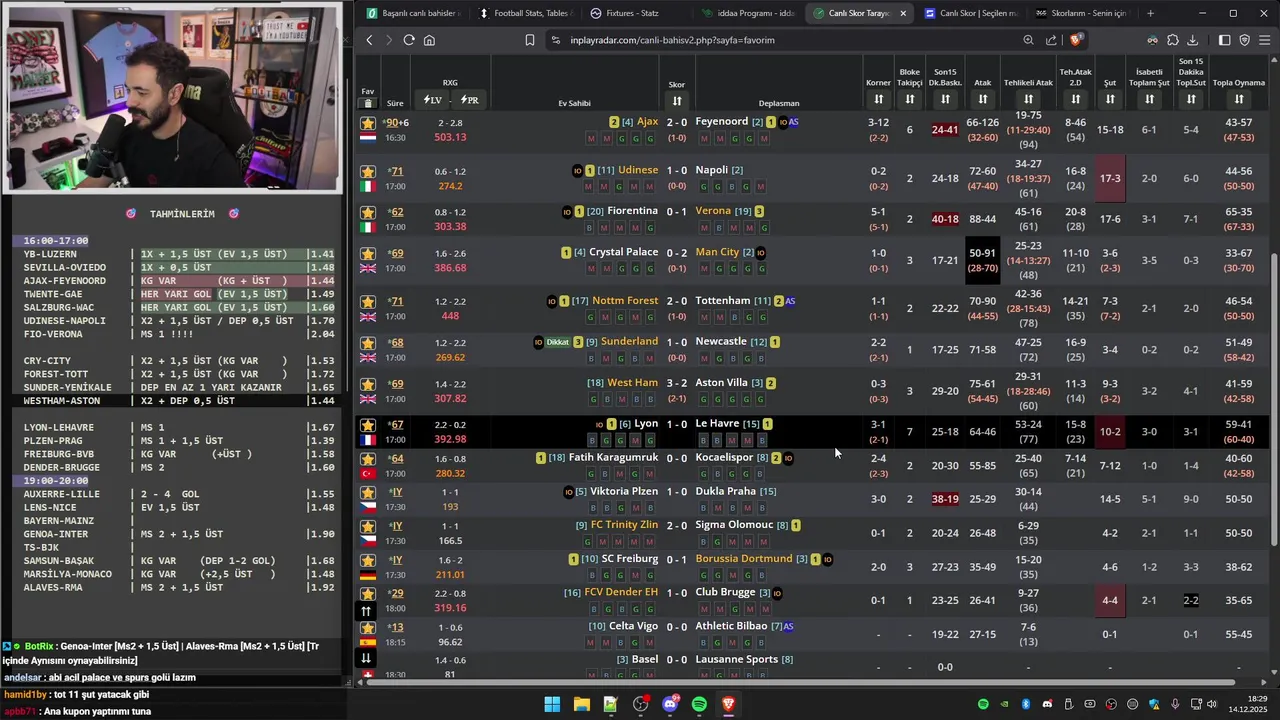
Task: Sort by Şut column arrows
Action: [1110, 99]
